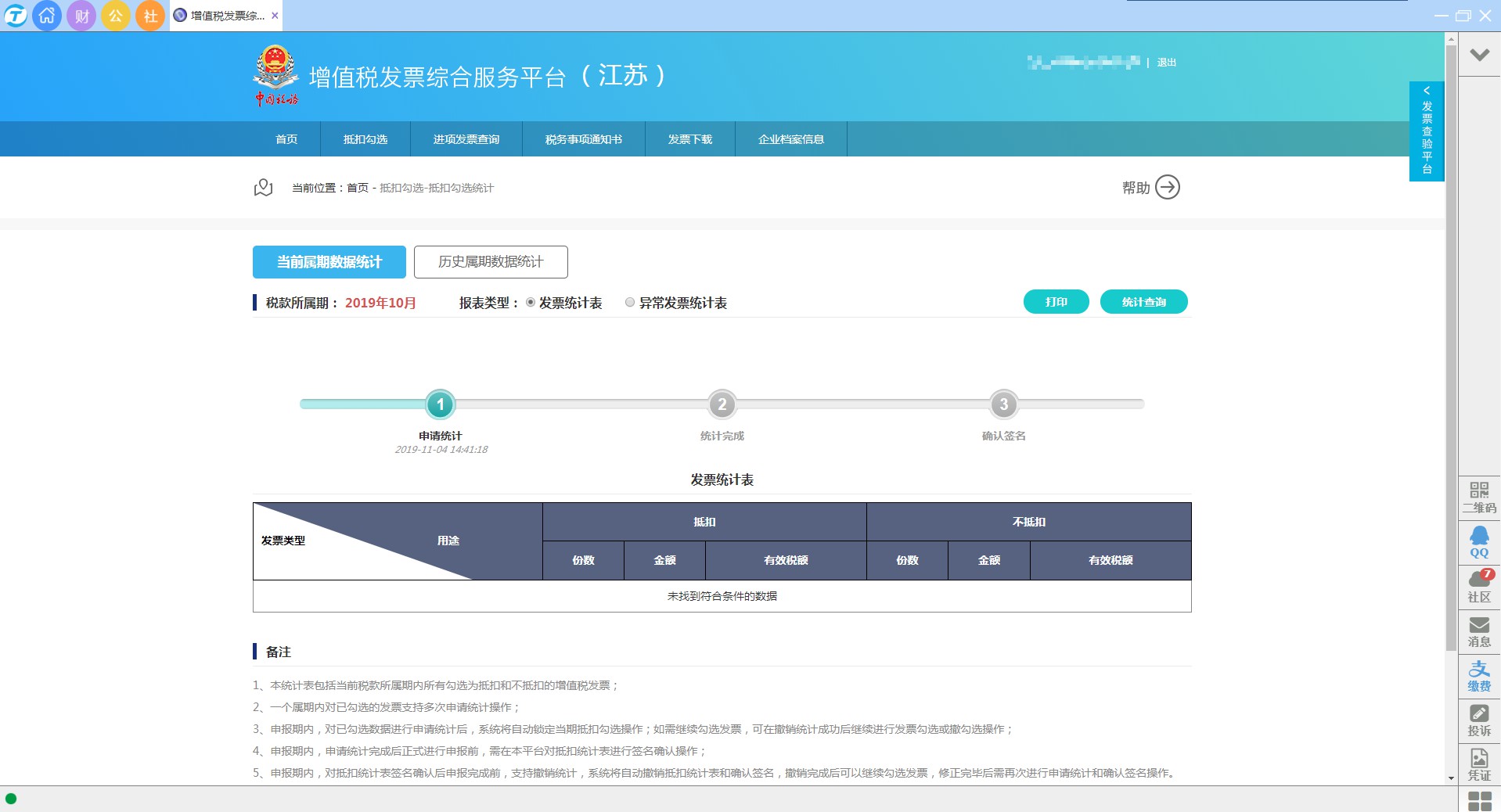
Task: Click the 打印 print button
Action: 1056,302
